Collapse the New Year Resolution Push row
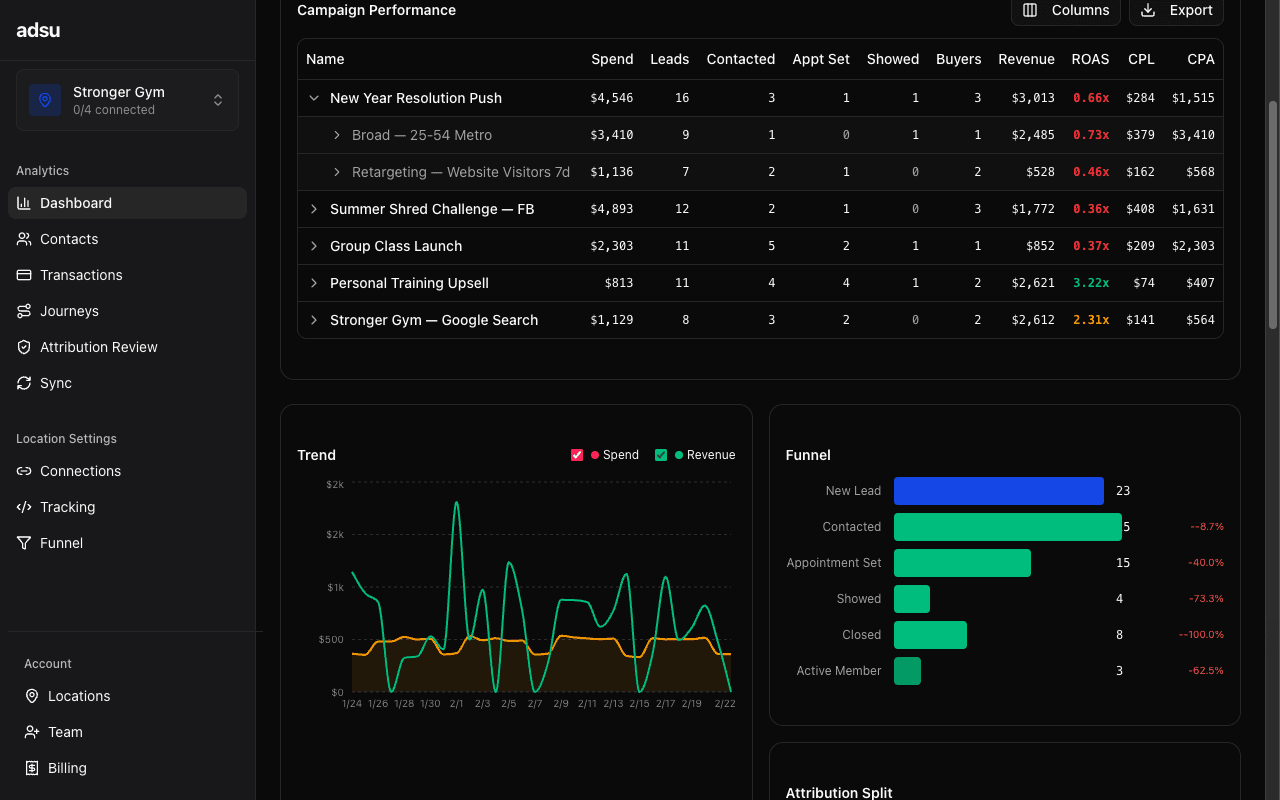The width and height of the screenshot is (1280, 800). point(314,98)
